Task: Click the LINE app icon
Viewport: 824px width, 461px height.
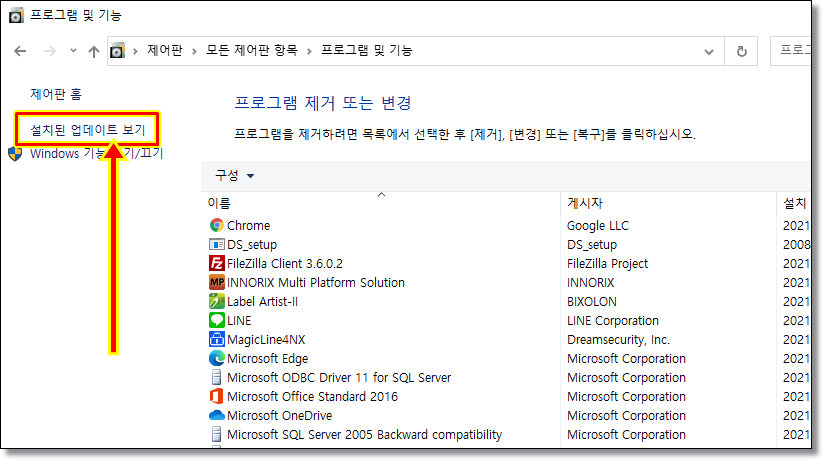Action: (216, 320)
